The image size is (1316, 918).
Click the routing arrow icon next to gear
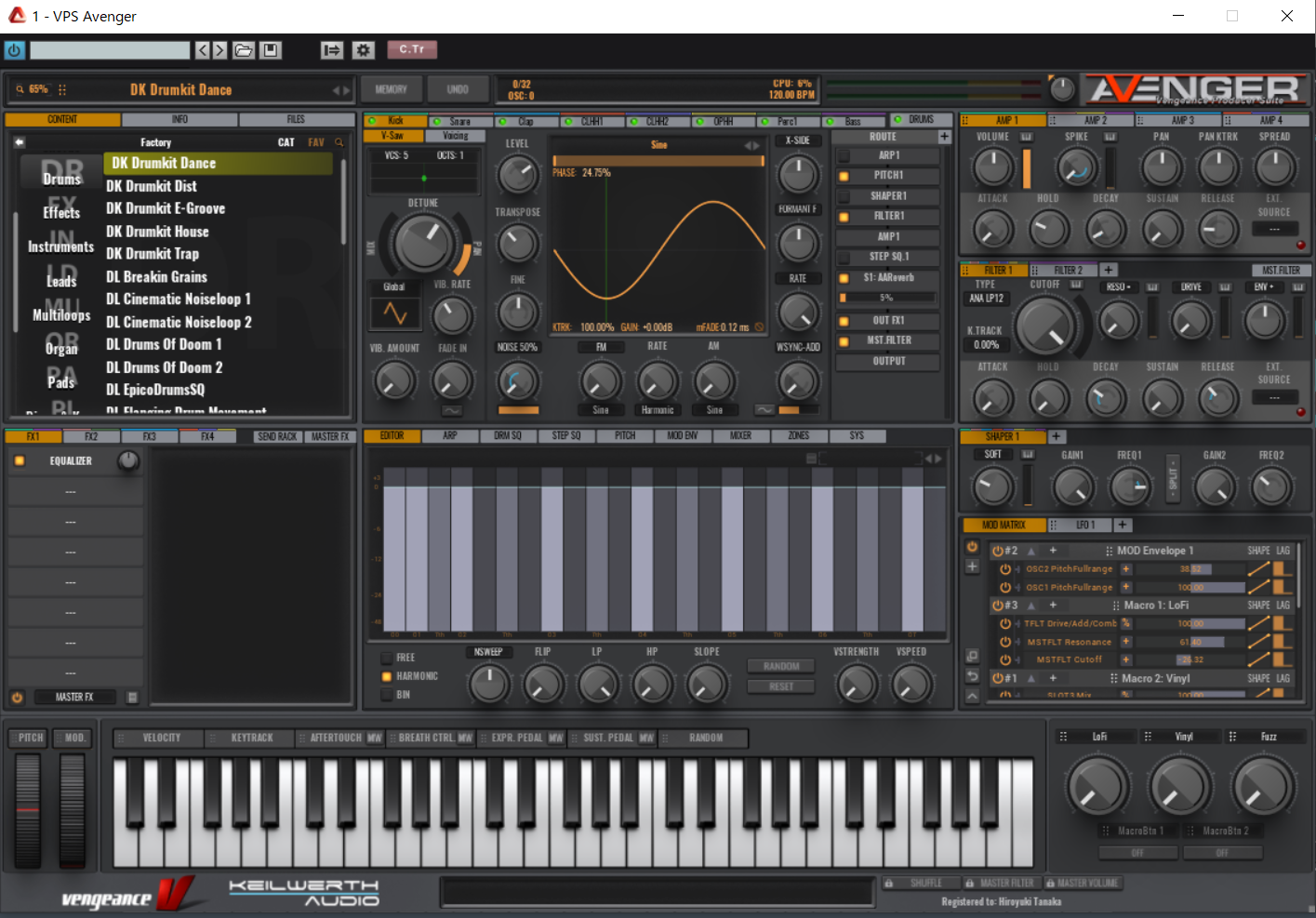[x=332, y=50]
